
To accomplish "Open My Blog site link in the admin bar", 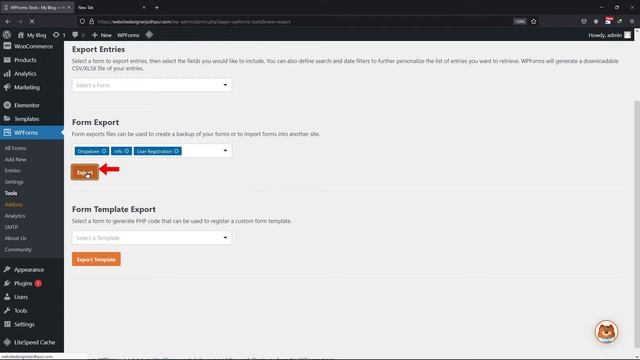I will tap(32, 35).
